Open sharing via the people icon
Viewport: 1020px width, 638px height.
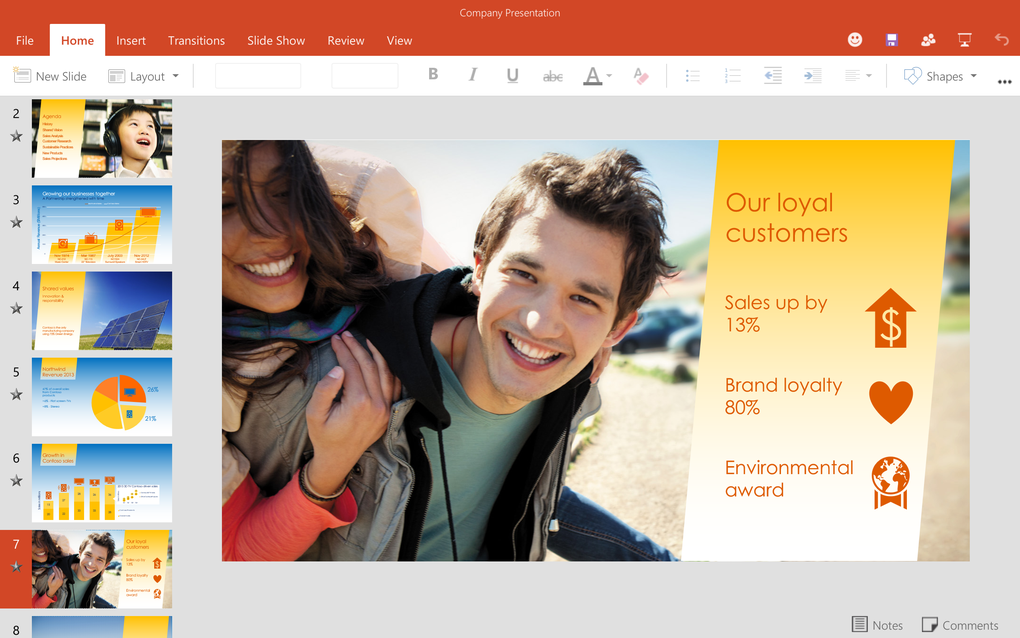click(x=928, y=39)
